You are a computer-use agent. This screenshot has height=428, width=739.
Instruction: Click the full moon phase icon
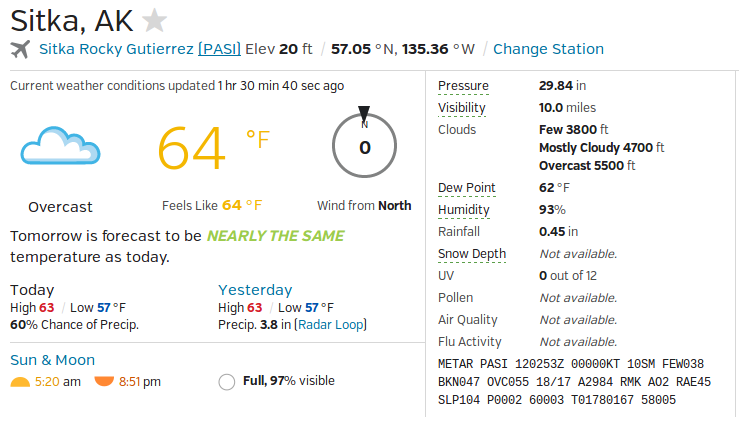(227, 382)
